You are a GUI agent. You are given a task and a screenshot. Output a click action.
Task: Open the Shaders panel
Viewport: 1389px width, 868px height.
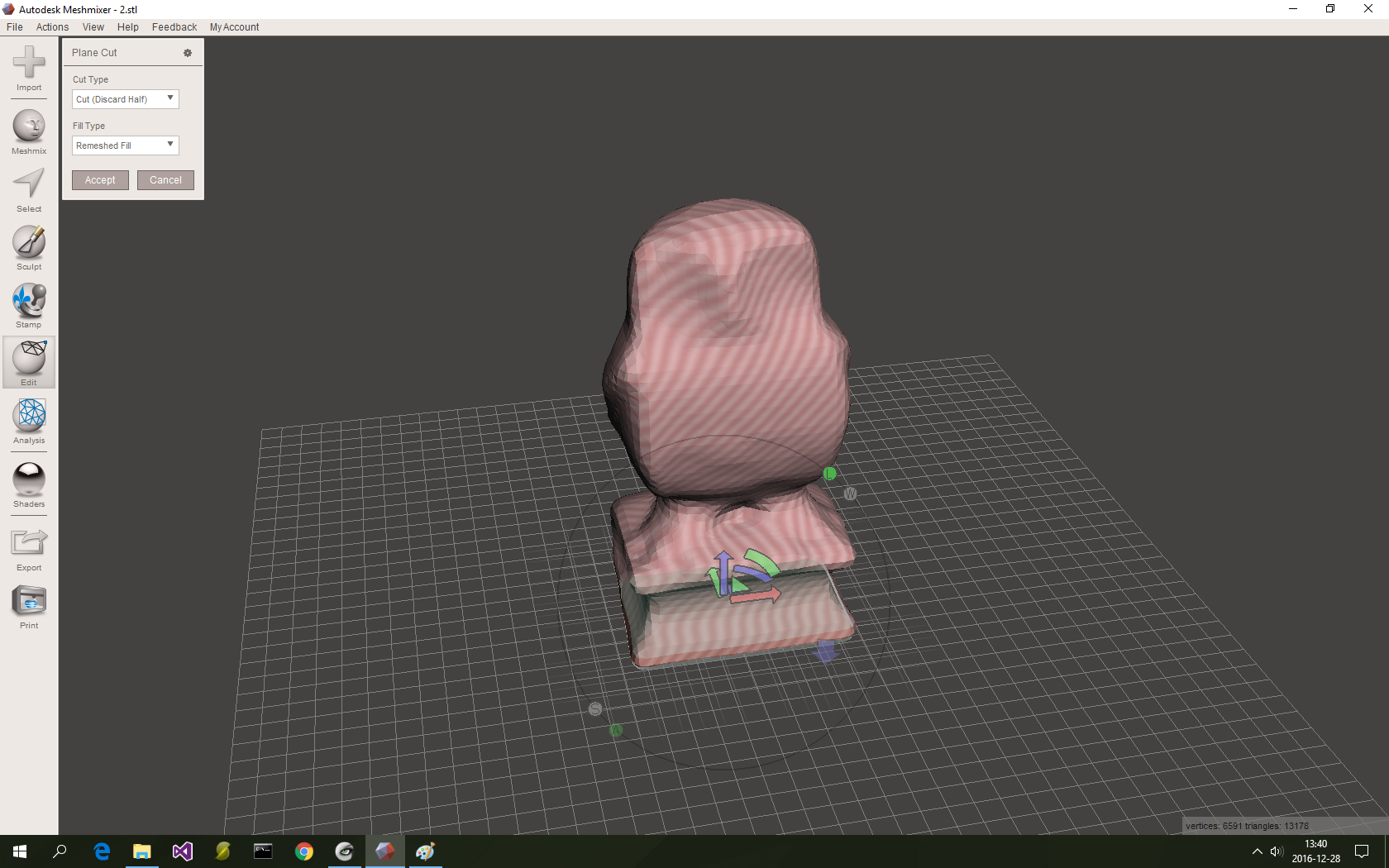(x=28, y=484)
